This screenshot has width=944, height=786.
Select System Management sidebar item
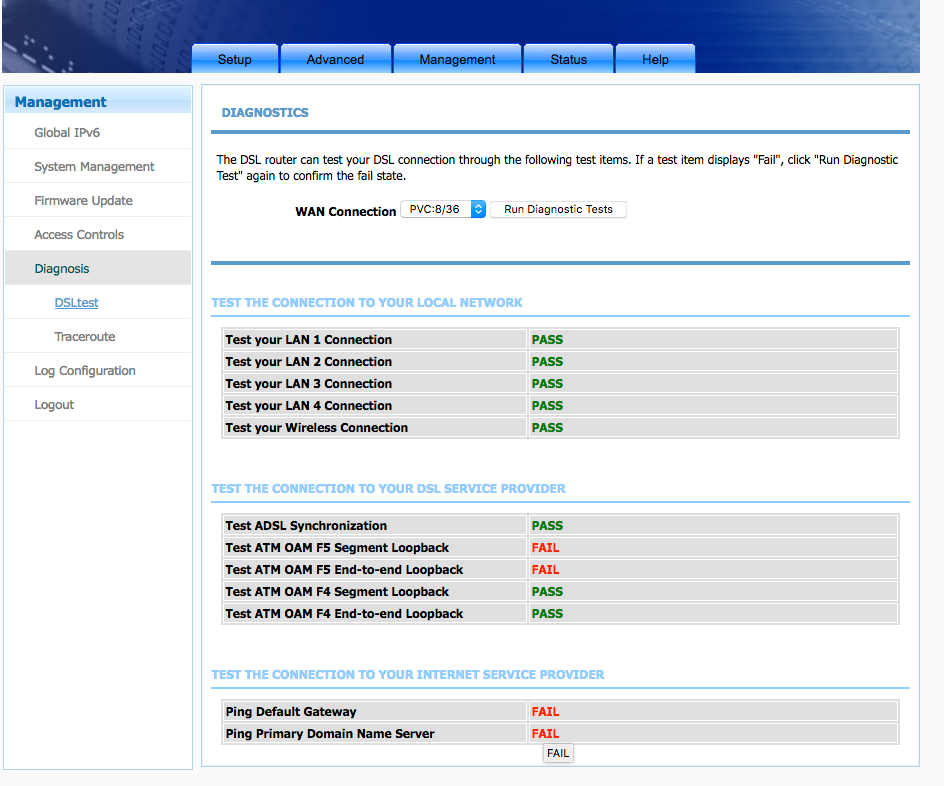[x=94, y=167]
